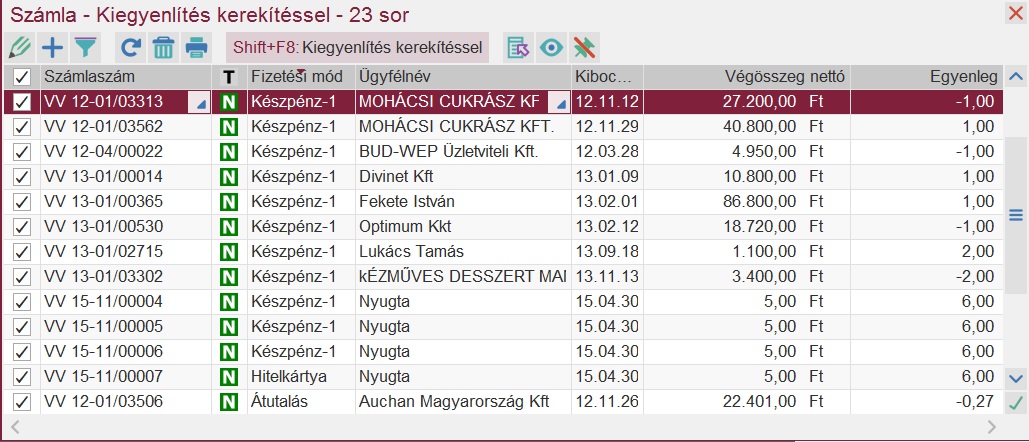Click the vertical scrollbar handle
This screenshot has height=442, width=1029.
(x=1016, y=215)
